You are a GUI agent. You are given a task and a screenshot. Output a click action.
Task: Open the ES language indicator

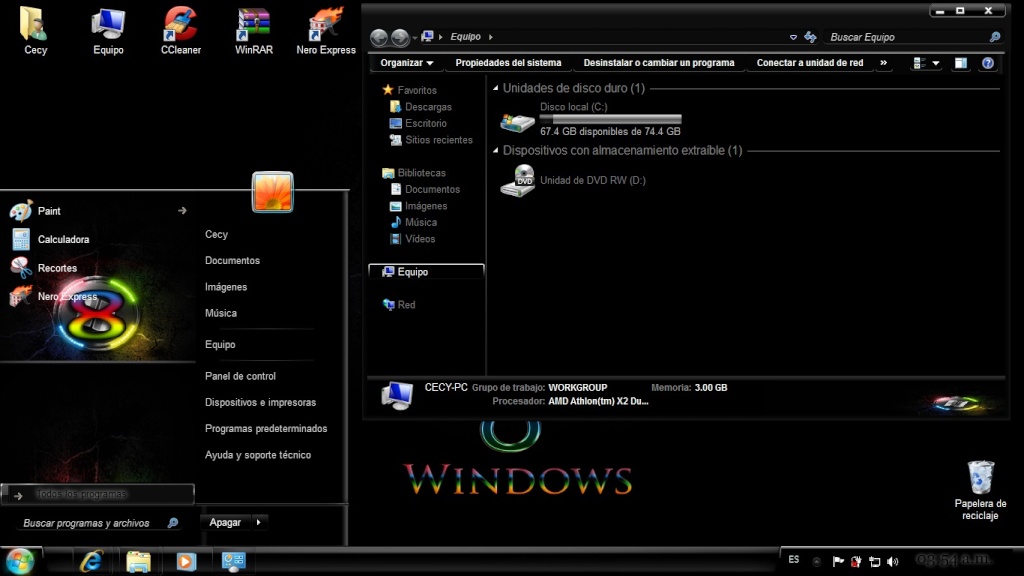(793, 560)
